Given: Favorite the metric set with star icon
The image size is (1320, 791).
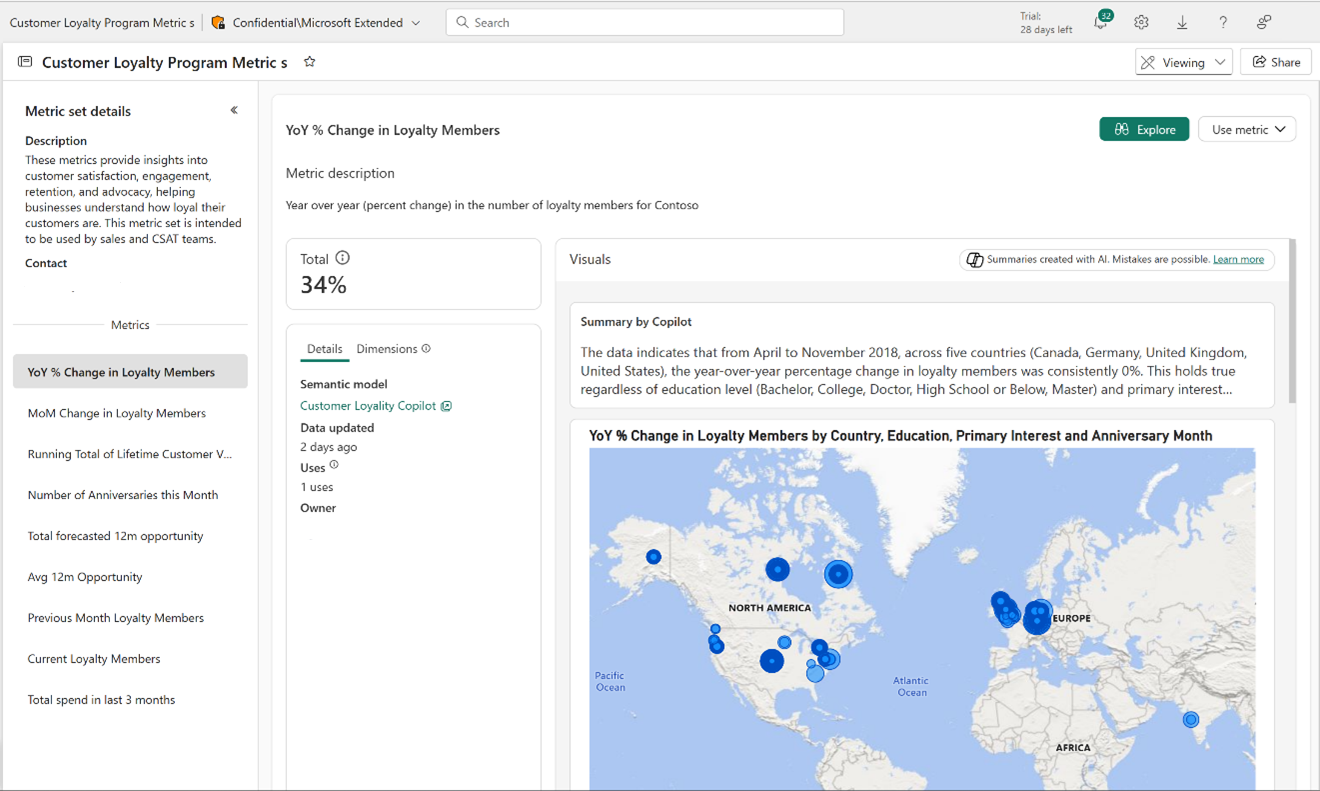Looking at the screenshot, I should coord(310,62).
